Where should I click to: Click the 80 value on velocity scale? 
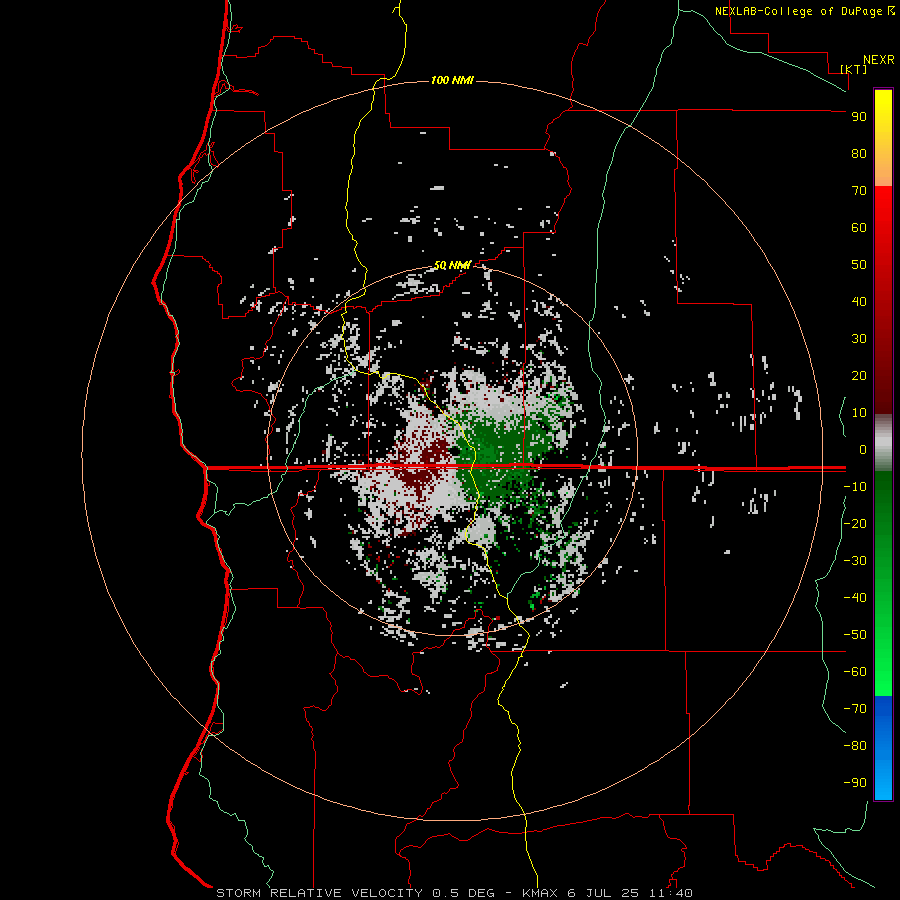pos(859,153)
